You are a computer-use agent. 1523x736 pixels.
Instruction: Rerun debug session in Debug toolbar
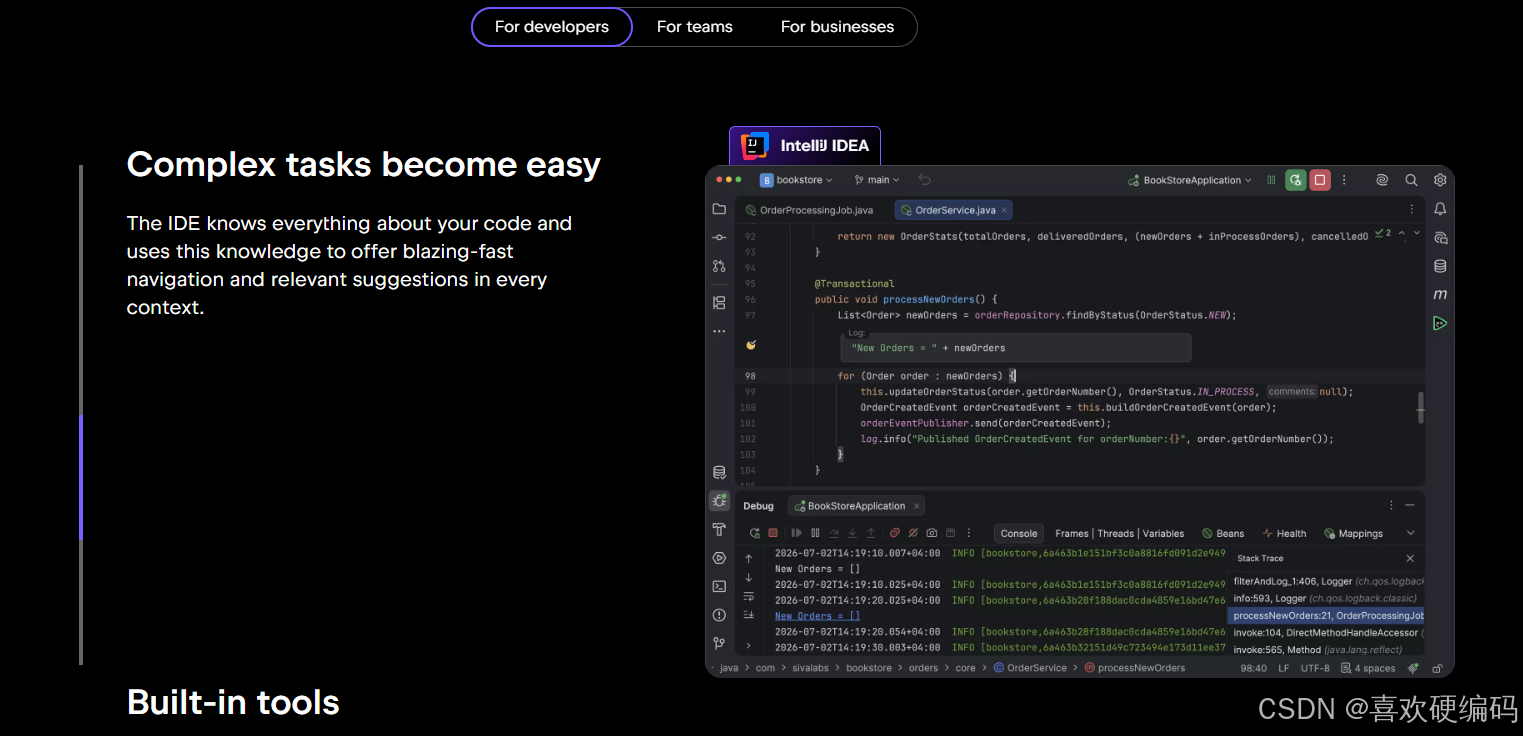click(x=755, y=533)
